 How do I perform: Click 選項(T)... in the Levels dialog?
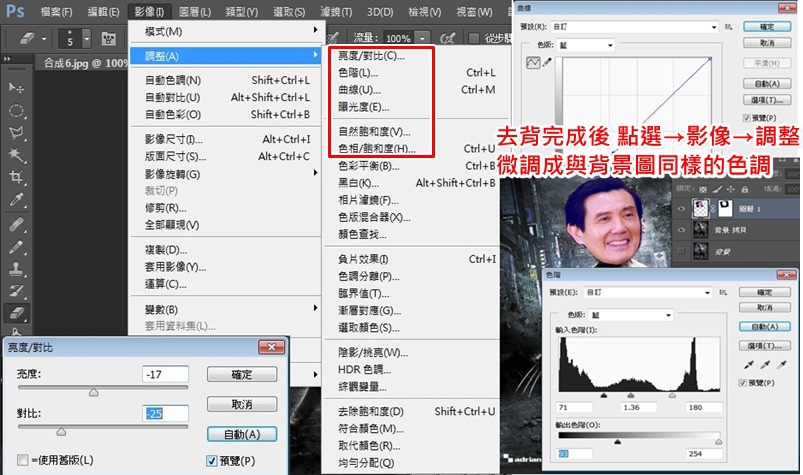pos(765,346)
